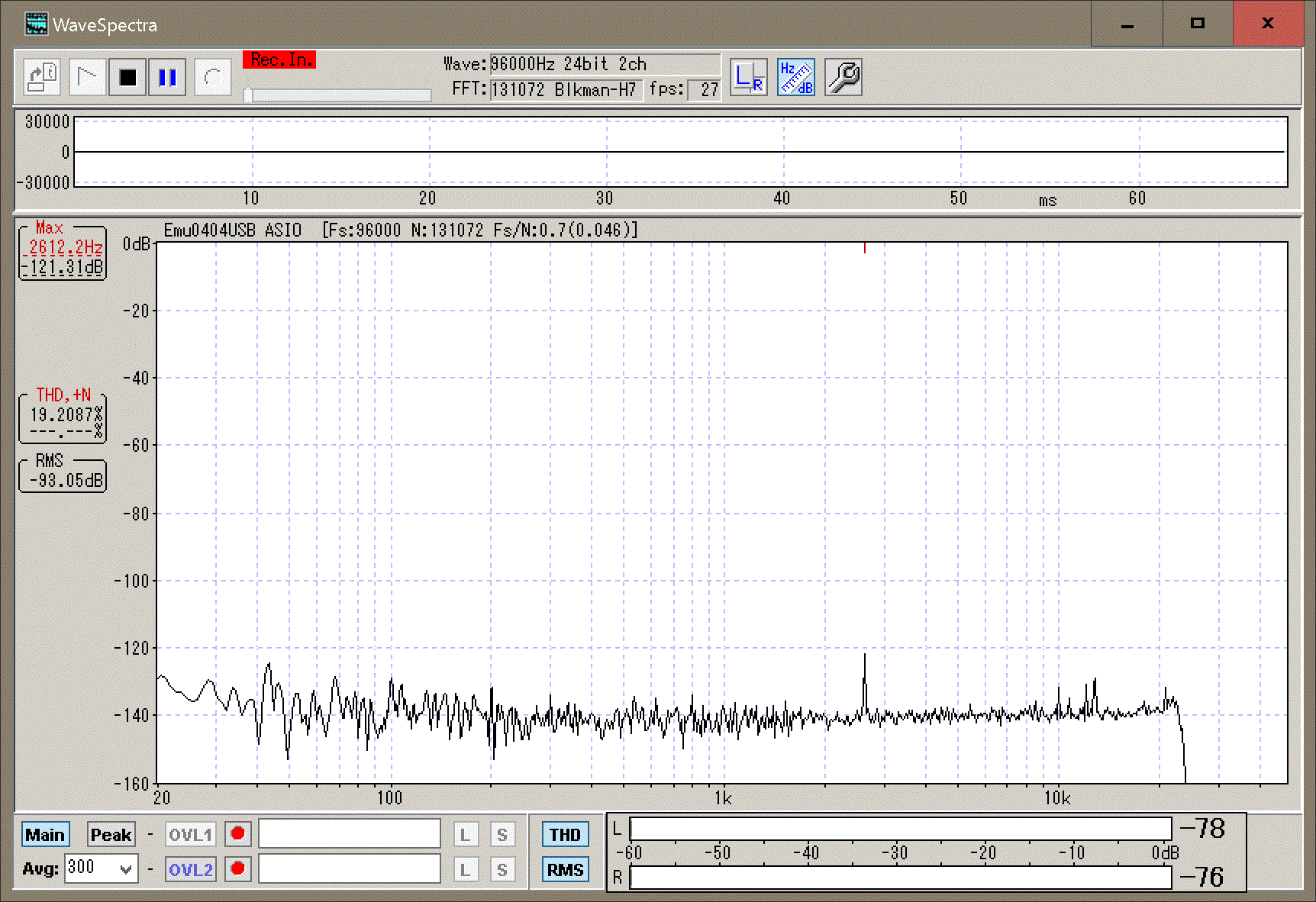Click the Max level readout -121.31dB
The width and height of the screenshot is (1316, 902).
[63, 267]
